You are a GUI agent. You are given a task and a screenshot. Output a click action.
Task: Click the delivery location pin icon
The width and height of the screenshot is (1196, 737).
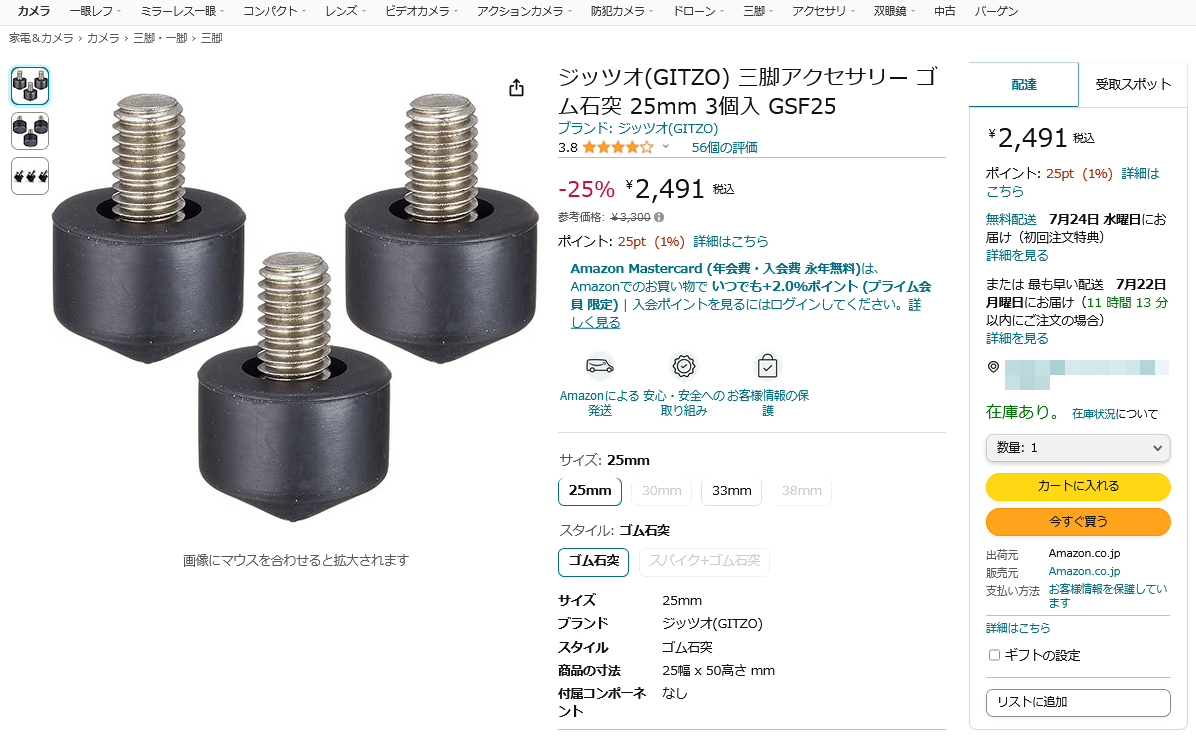993,367
